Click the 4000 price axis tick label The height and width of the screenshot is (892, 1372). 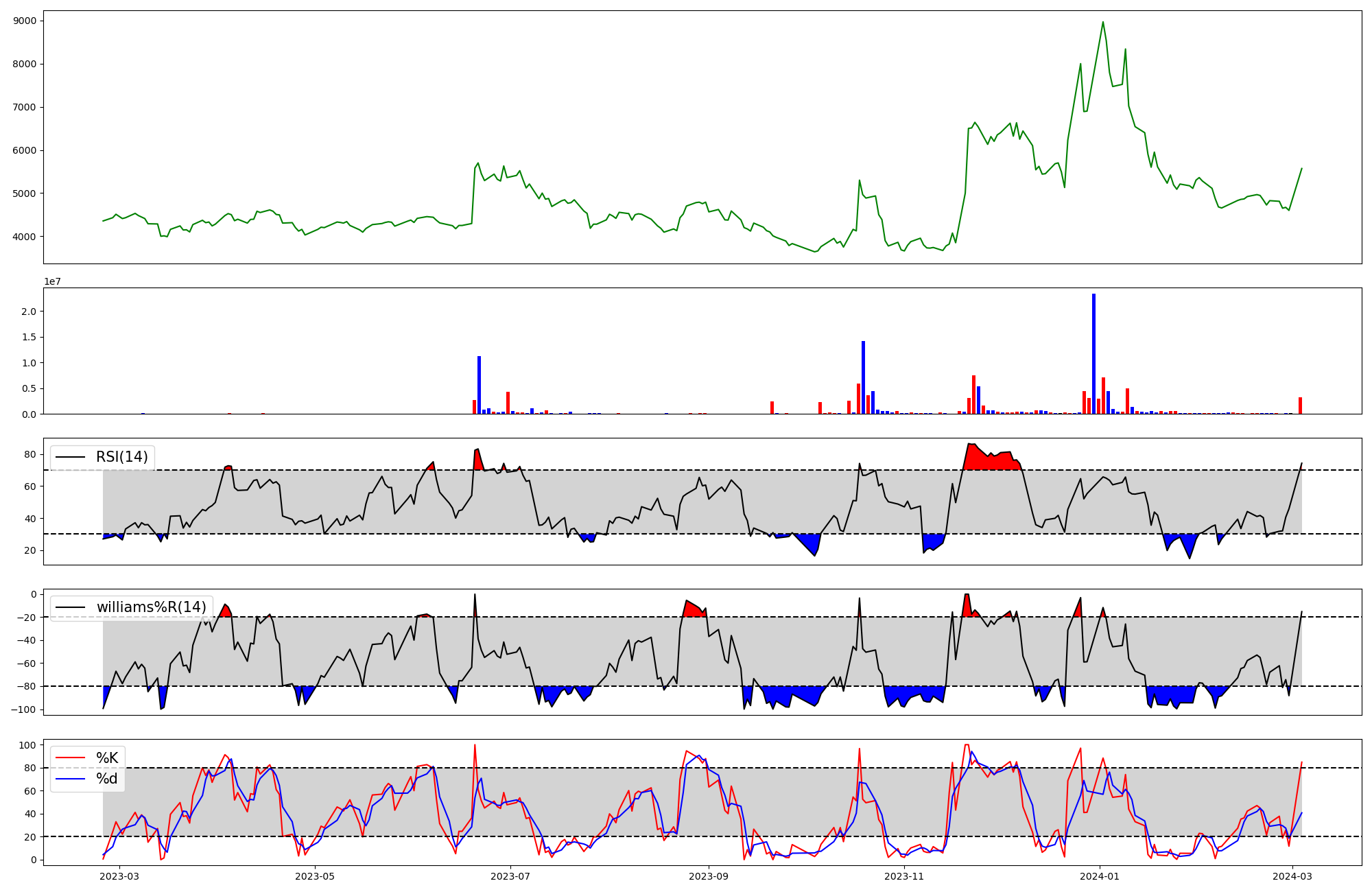25,237
